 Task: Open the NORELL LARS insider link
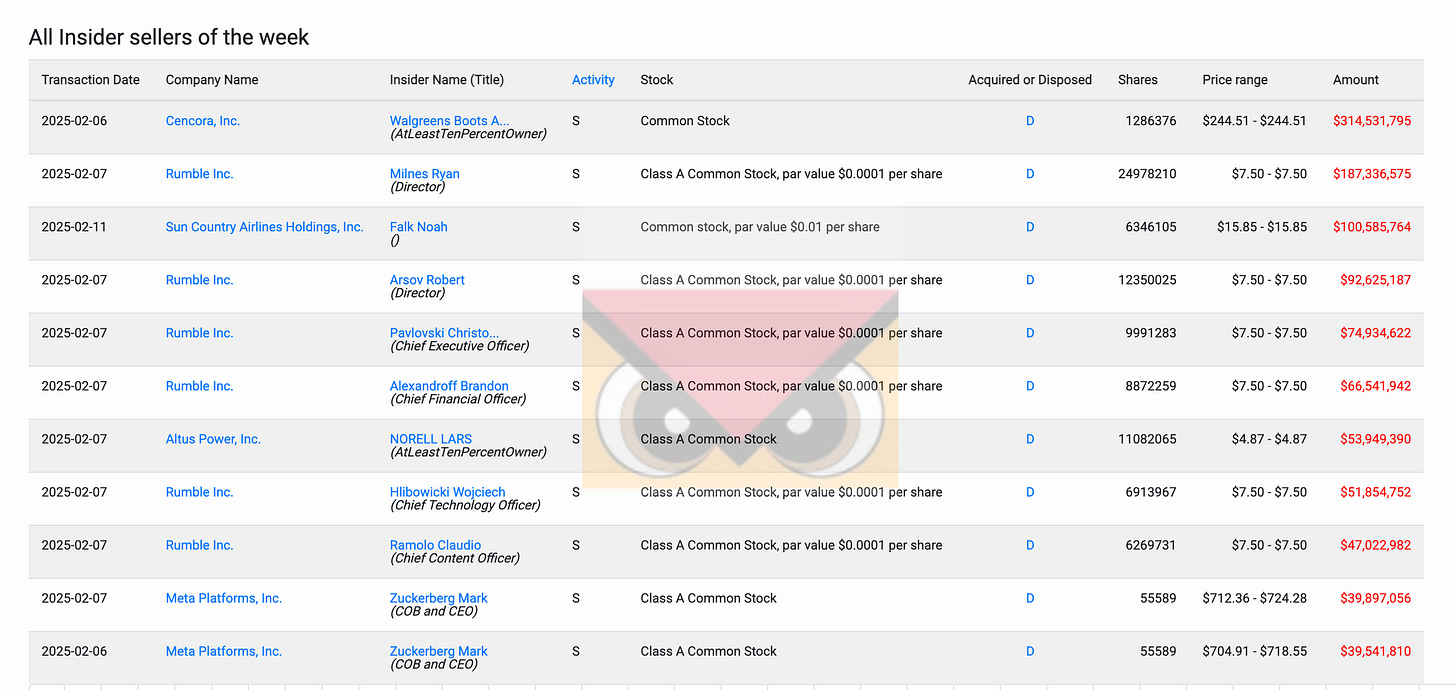point(431,439)
